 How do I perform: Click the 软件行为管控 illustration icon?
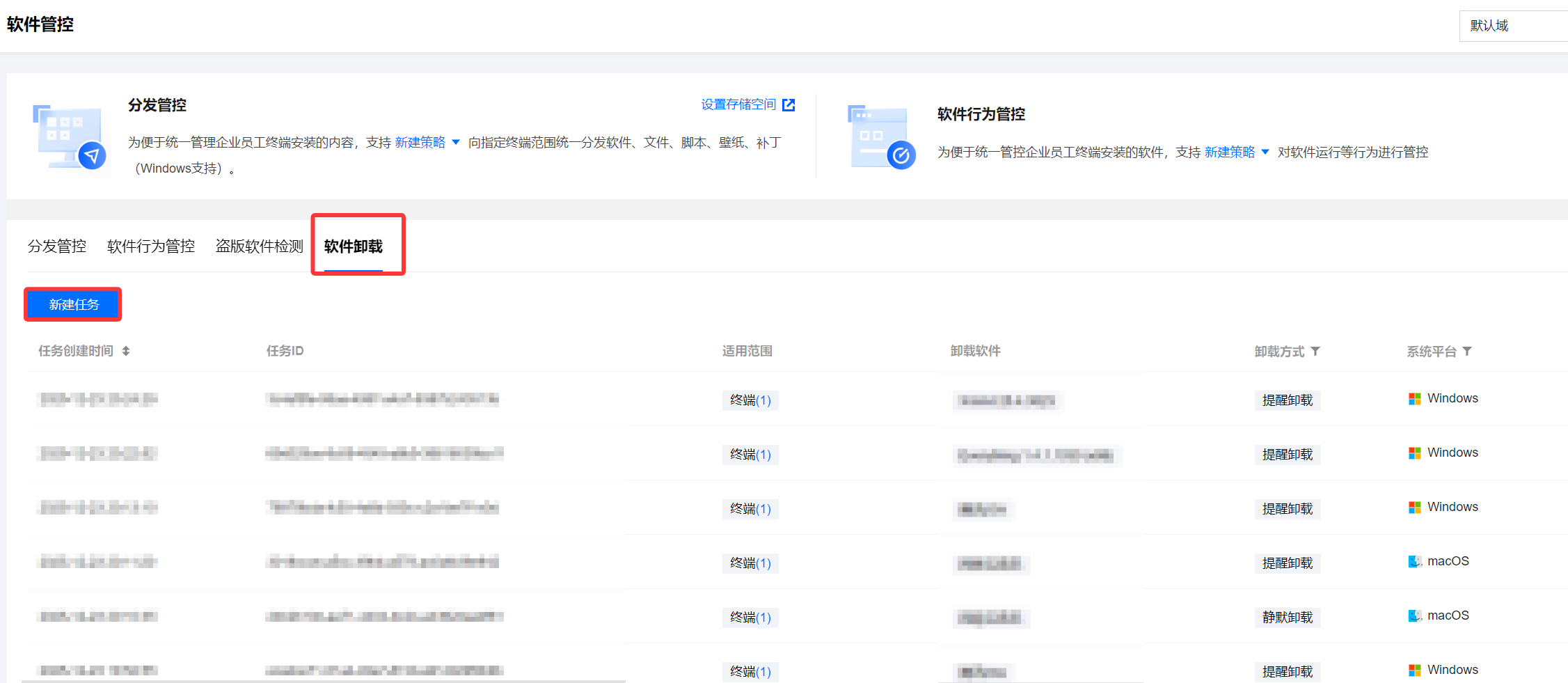click(882, 137)
